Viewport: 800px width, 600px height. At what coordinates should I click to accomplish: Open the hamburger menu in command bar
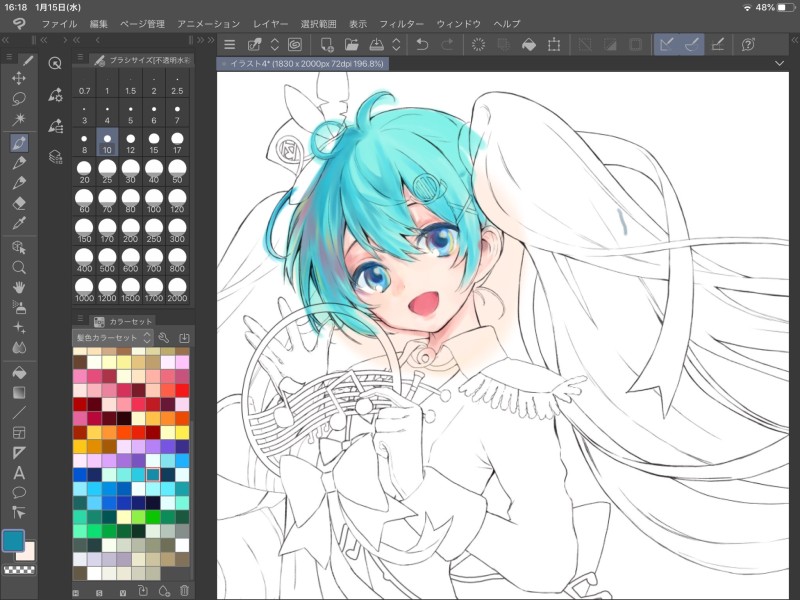tap(230, 45)
